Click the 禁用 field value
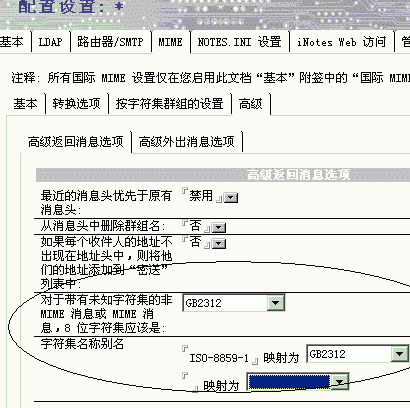 [201, 196]
